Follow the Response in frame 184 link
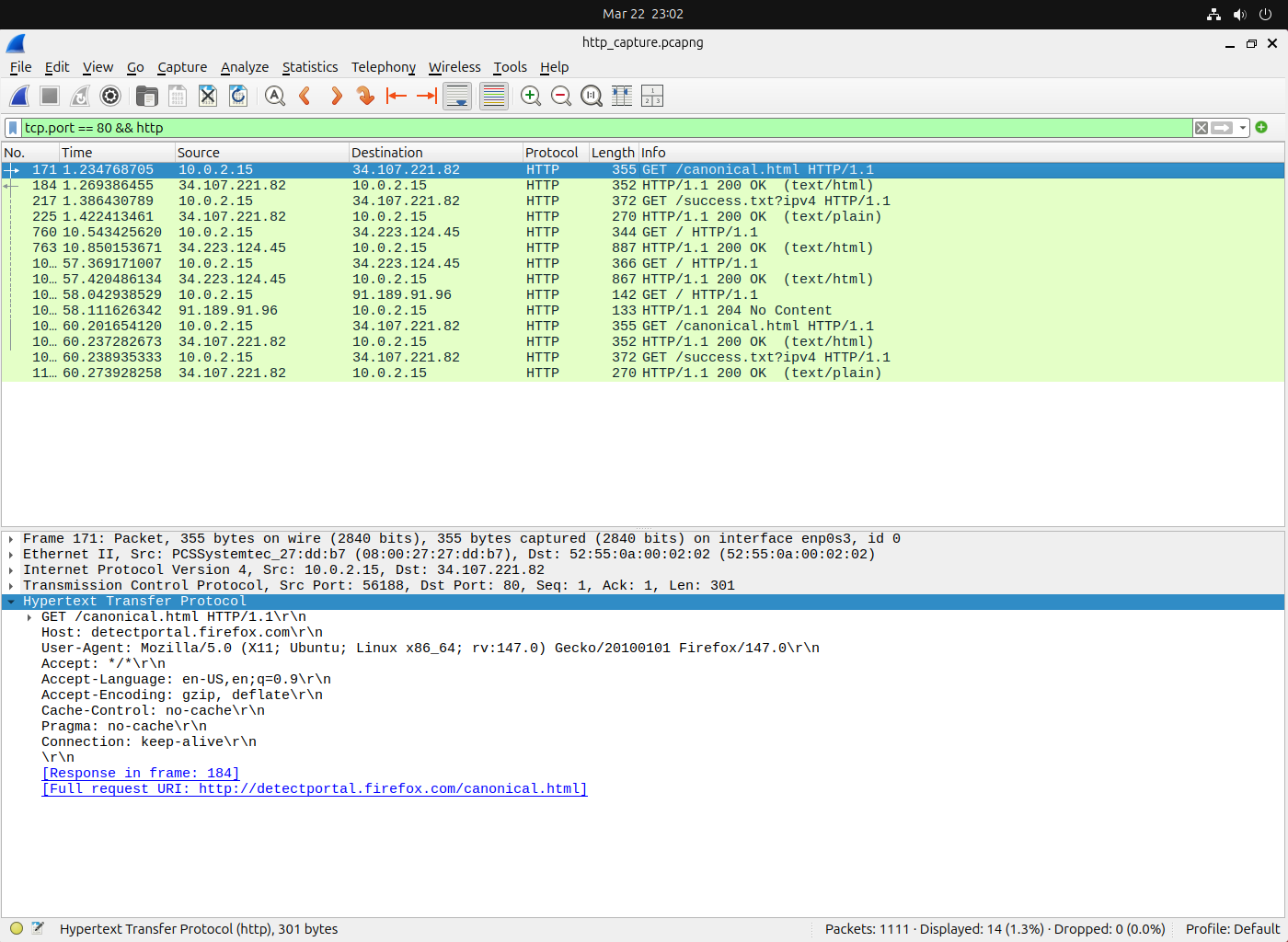Image resolution: width=1288 pixels, height=942 pixels. click(x=141, y=774)
